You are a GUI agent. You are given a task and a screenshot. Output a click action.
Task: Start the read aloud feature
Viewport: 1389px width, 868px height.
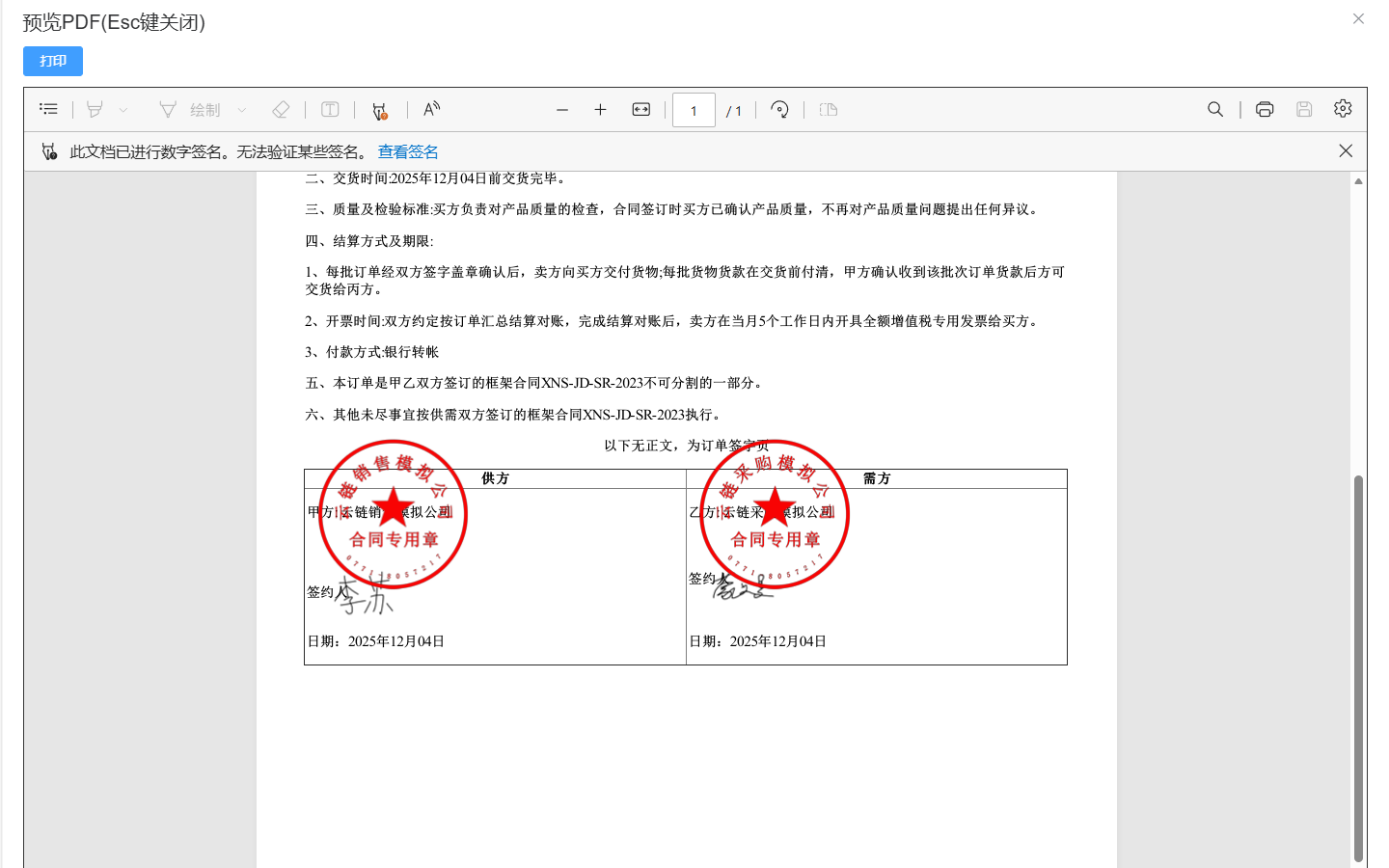click(x=431, y=110)
